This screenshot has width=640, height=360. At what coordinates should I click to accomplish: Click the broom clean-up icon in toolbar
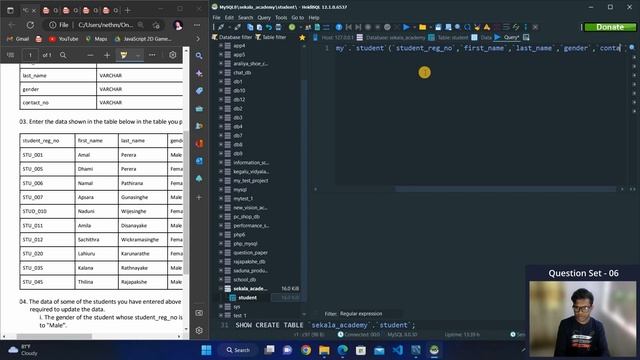[477, 27]
